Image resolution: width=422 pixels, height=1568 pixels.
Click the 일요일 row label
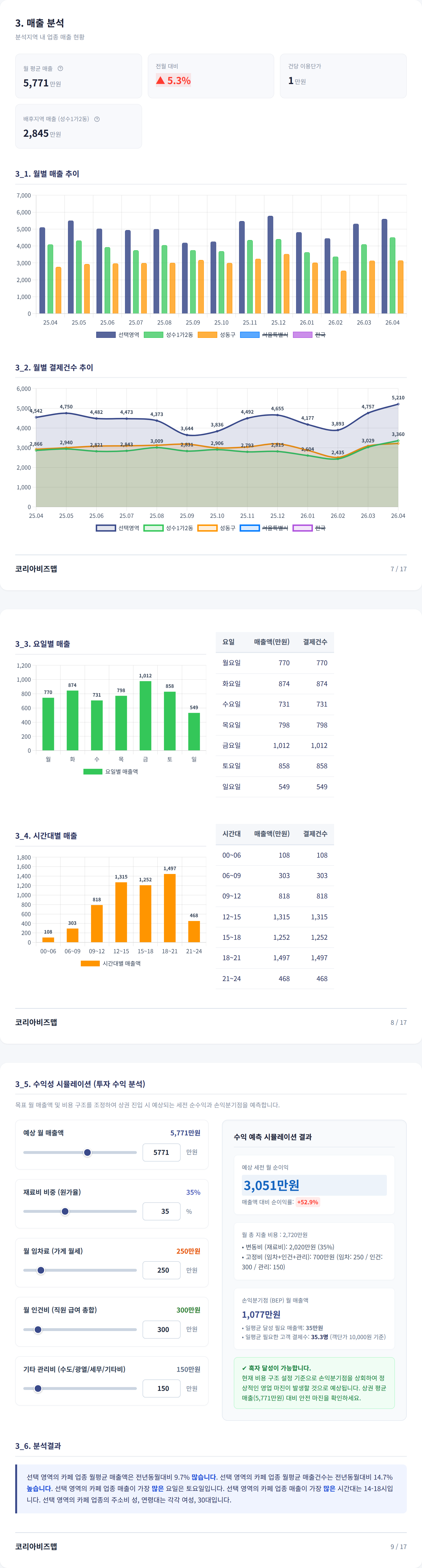click(231, 787)
